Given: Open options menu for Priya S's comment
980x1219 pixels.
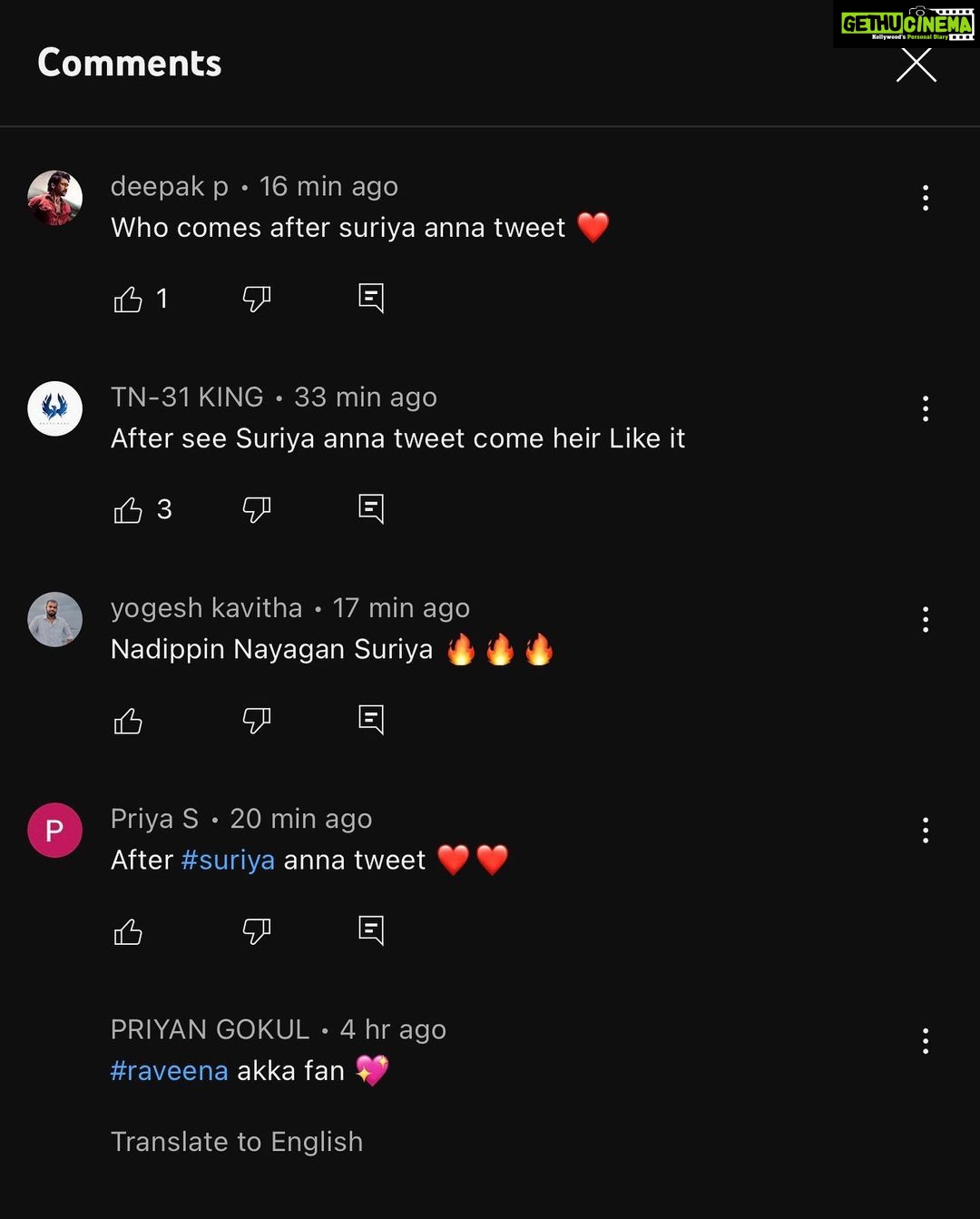Looking at the screenshot, I should tap(926, 830).
